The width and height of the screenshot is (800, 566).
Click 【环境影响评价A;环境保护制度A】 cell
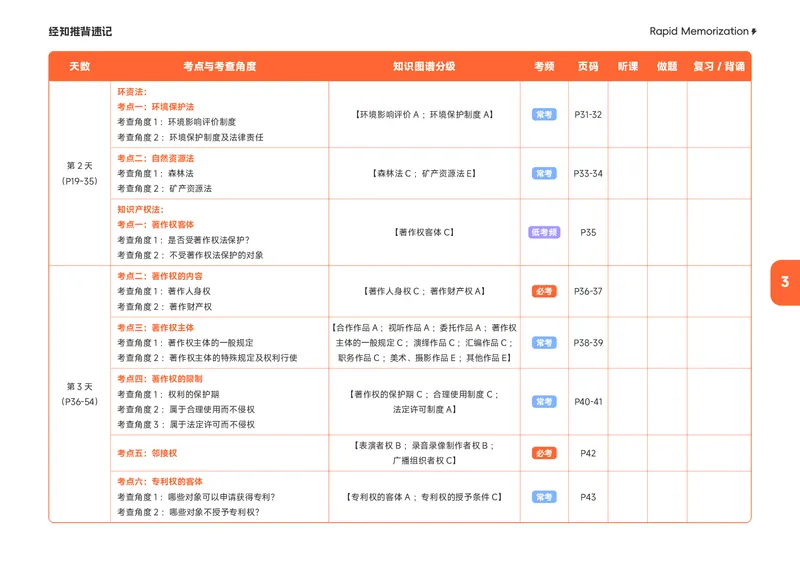click(x=424, y=115)
